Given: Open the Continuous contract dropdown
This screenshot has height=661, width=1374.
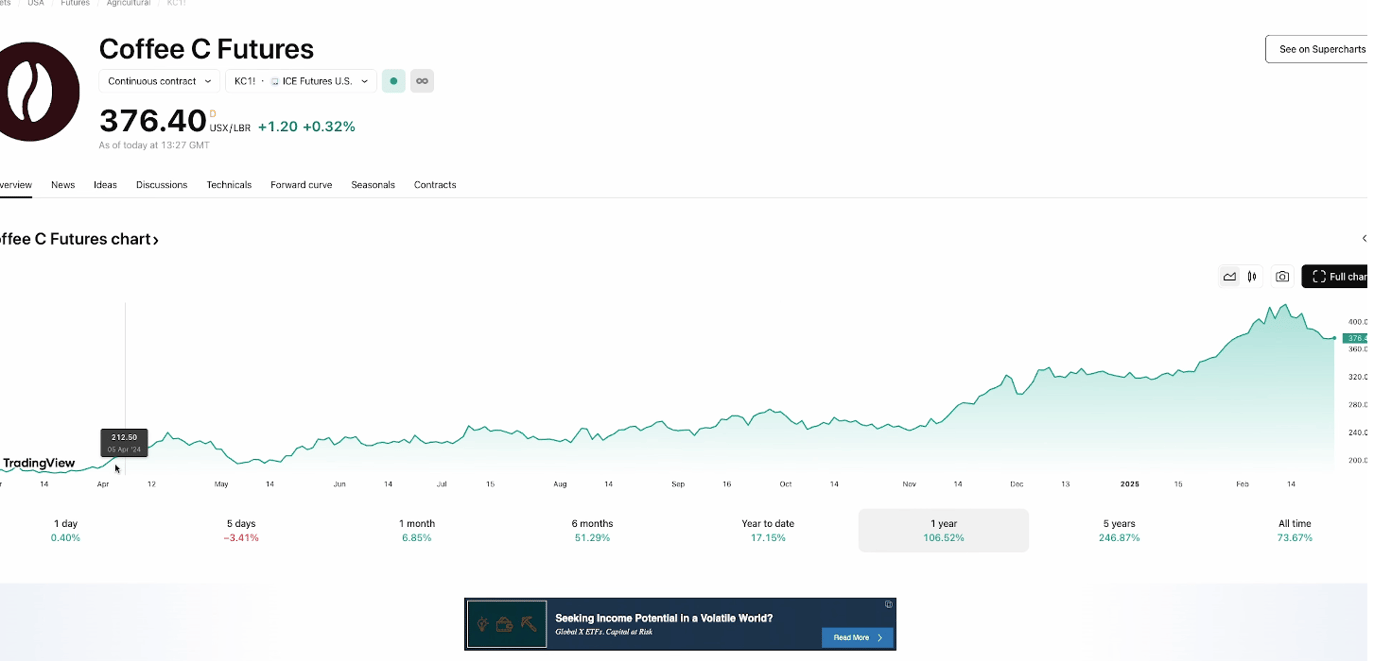Looking at the screenshot, I should click(160, 81).
